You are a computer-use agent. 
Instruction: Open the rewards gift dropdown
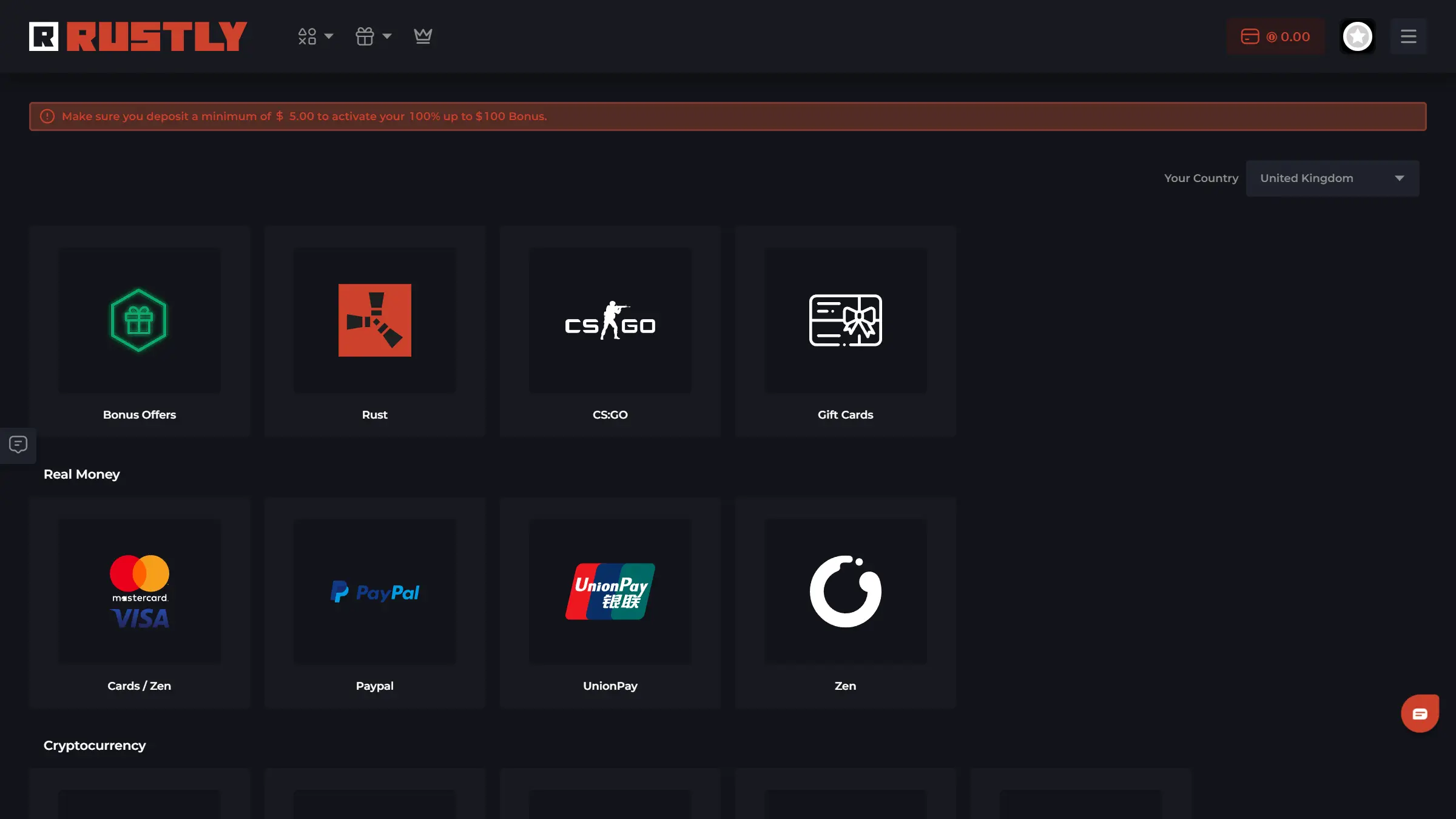tap(373, 36)
